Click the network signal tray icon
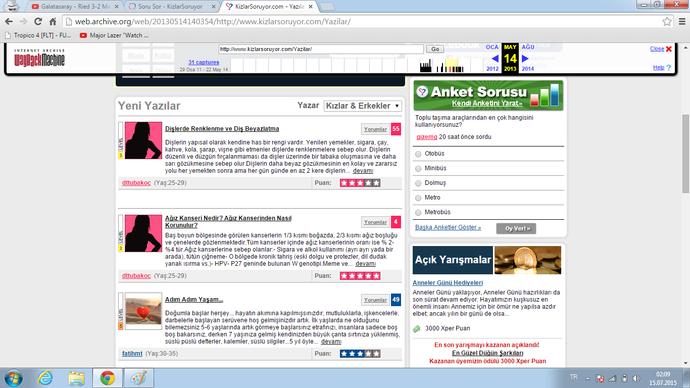This screenshot has height=388, width=690. pyautogui.click(x=612, y=378)
